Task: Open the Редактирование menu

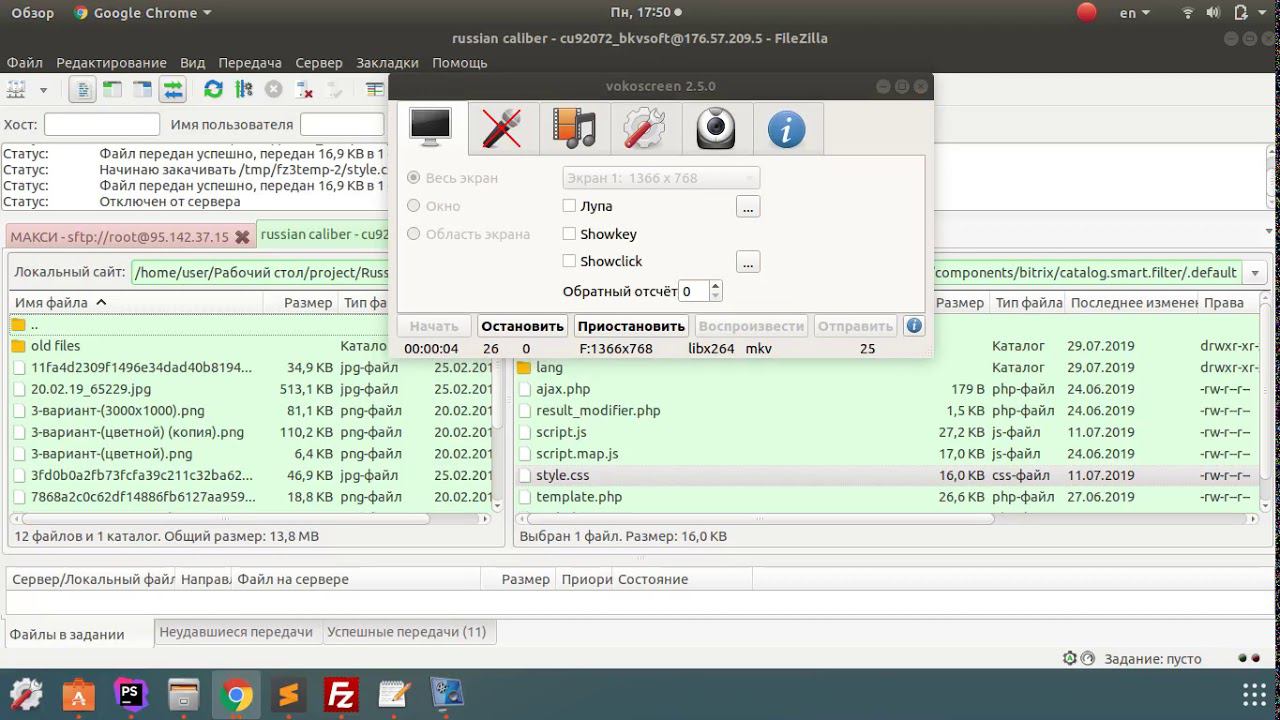Action: click(x=111, y=63)
